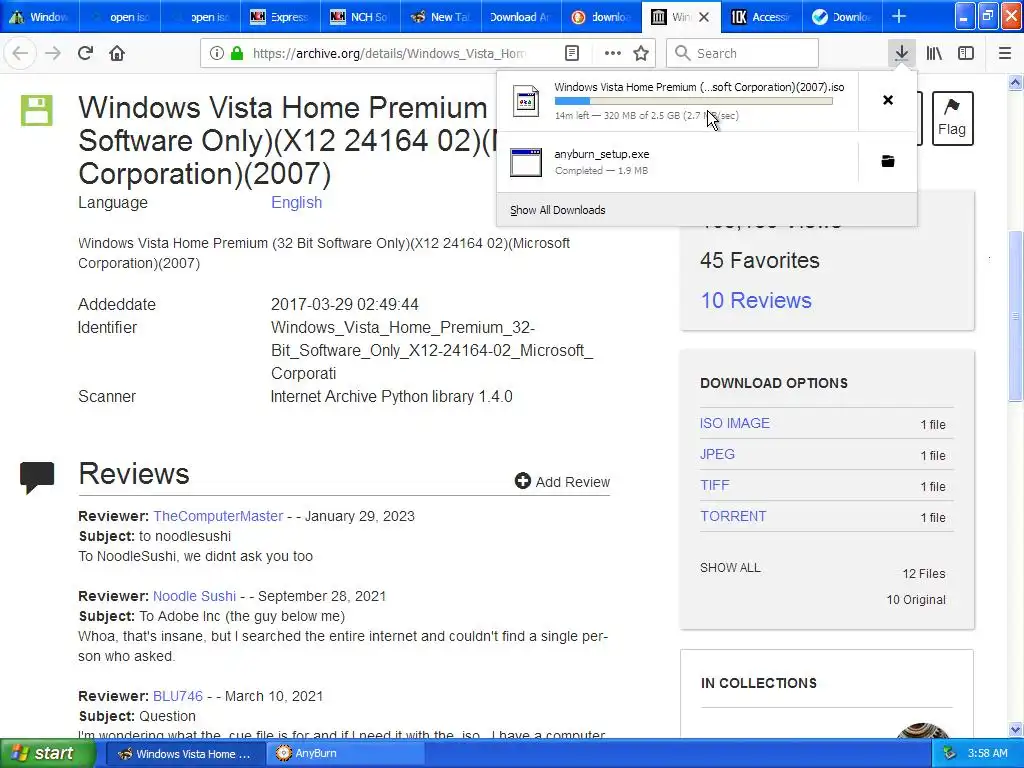Reload the page with the refresh icon
This screenshot has height=768, width=1024.
[x=86, y=53]
